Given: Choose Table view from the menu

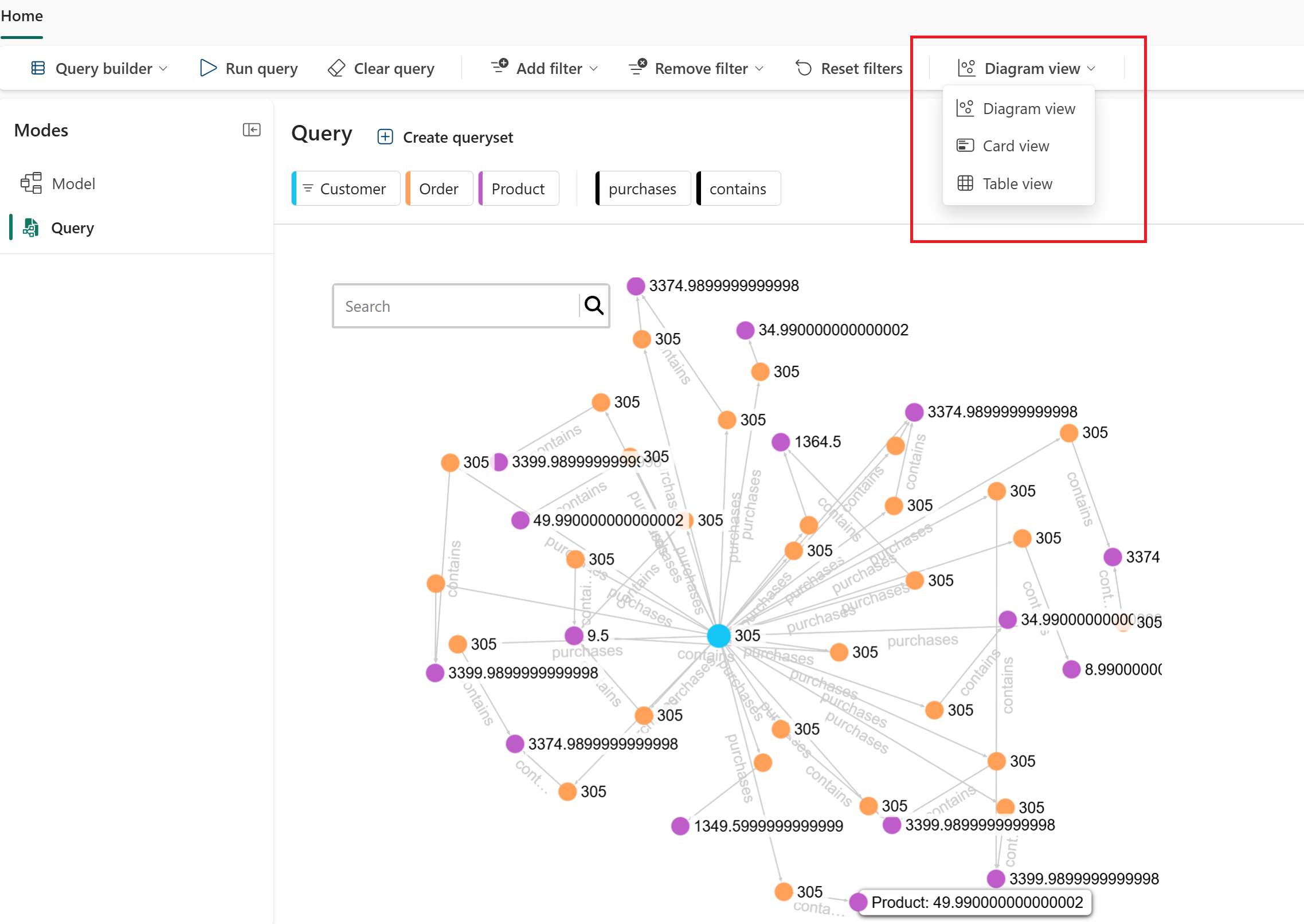Looking at the screenshot, I should pyautogui.click(x=1017, y=184).
